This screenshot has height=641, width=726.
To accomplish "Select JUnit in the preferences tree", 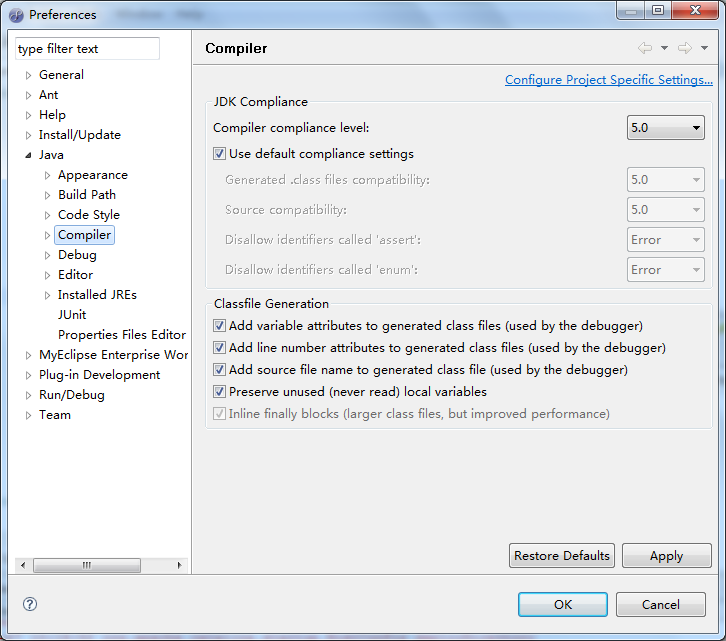I will (x=72, y=314).
